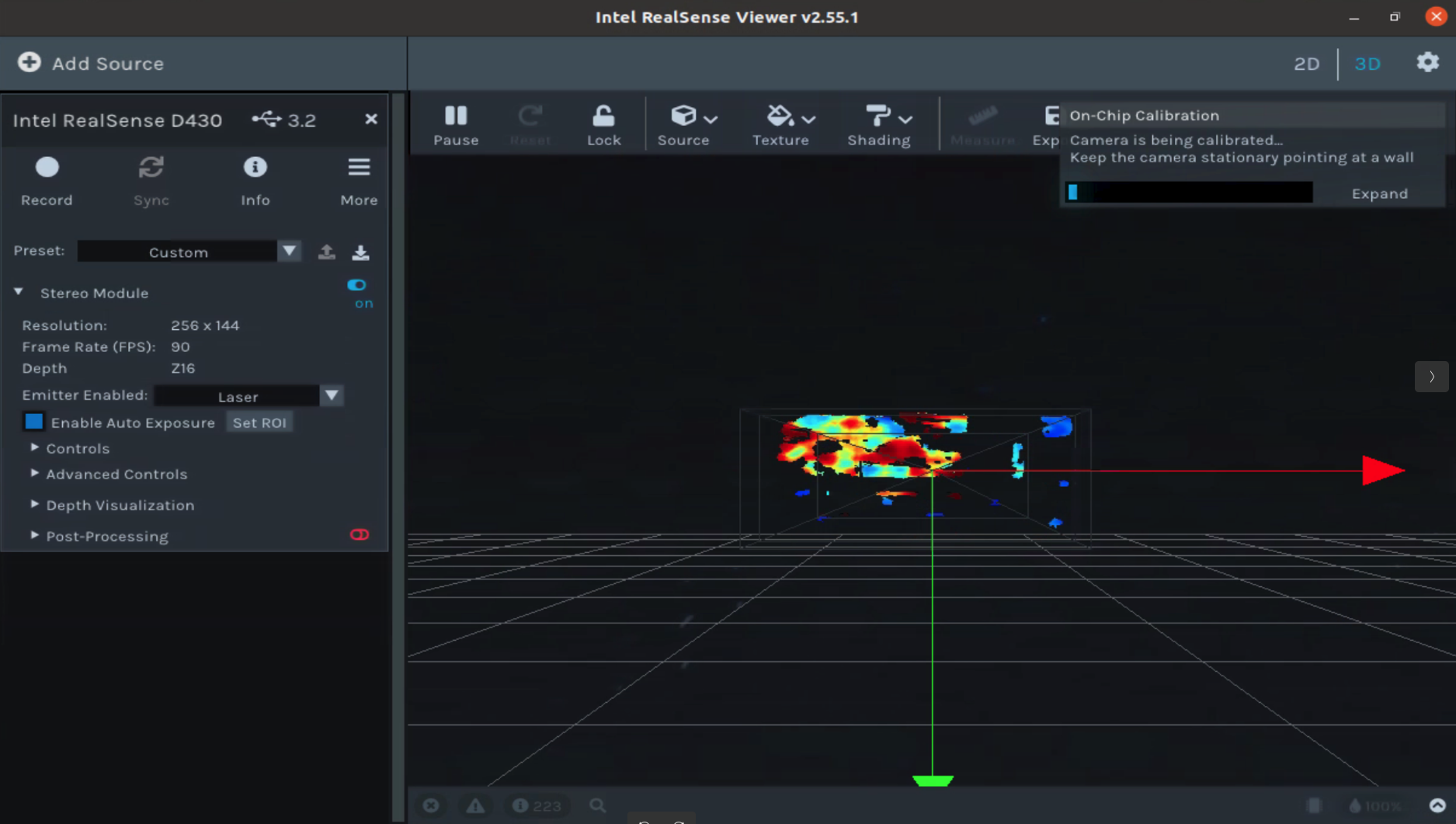Click the Lock view icon
Image resolution: width=1456 pixels, height=824 pixels.
tap(603, 124)
